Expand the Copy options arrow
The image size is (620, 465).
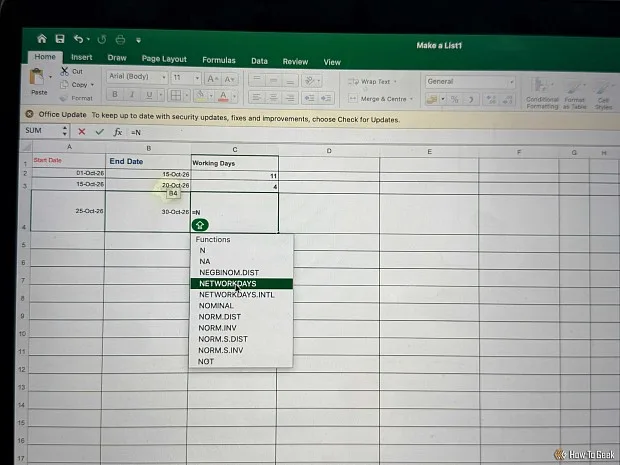92,85
